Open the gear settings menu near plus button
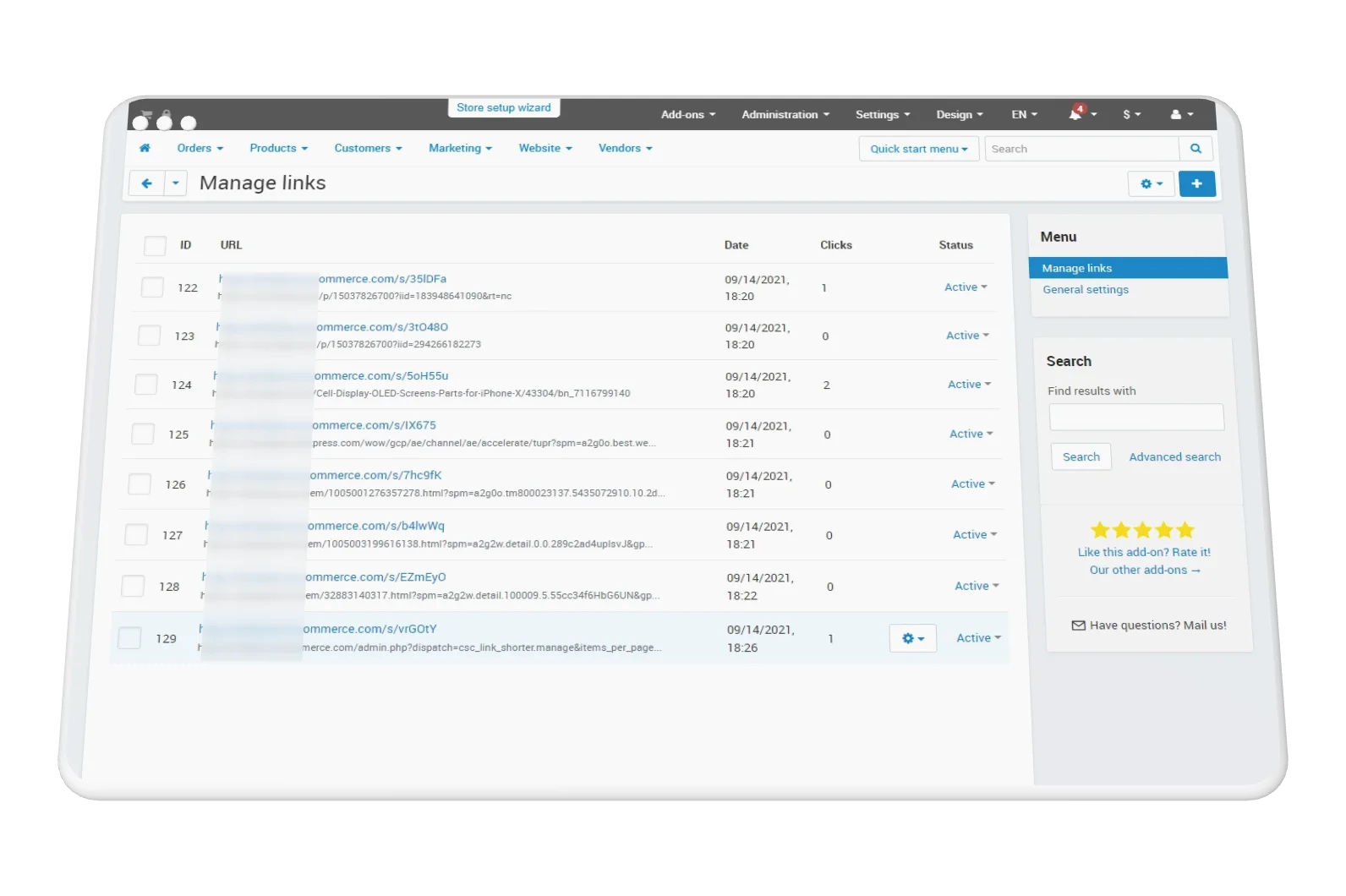This screenshot has height=896, width=1346. [1151, 183]
